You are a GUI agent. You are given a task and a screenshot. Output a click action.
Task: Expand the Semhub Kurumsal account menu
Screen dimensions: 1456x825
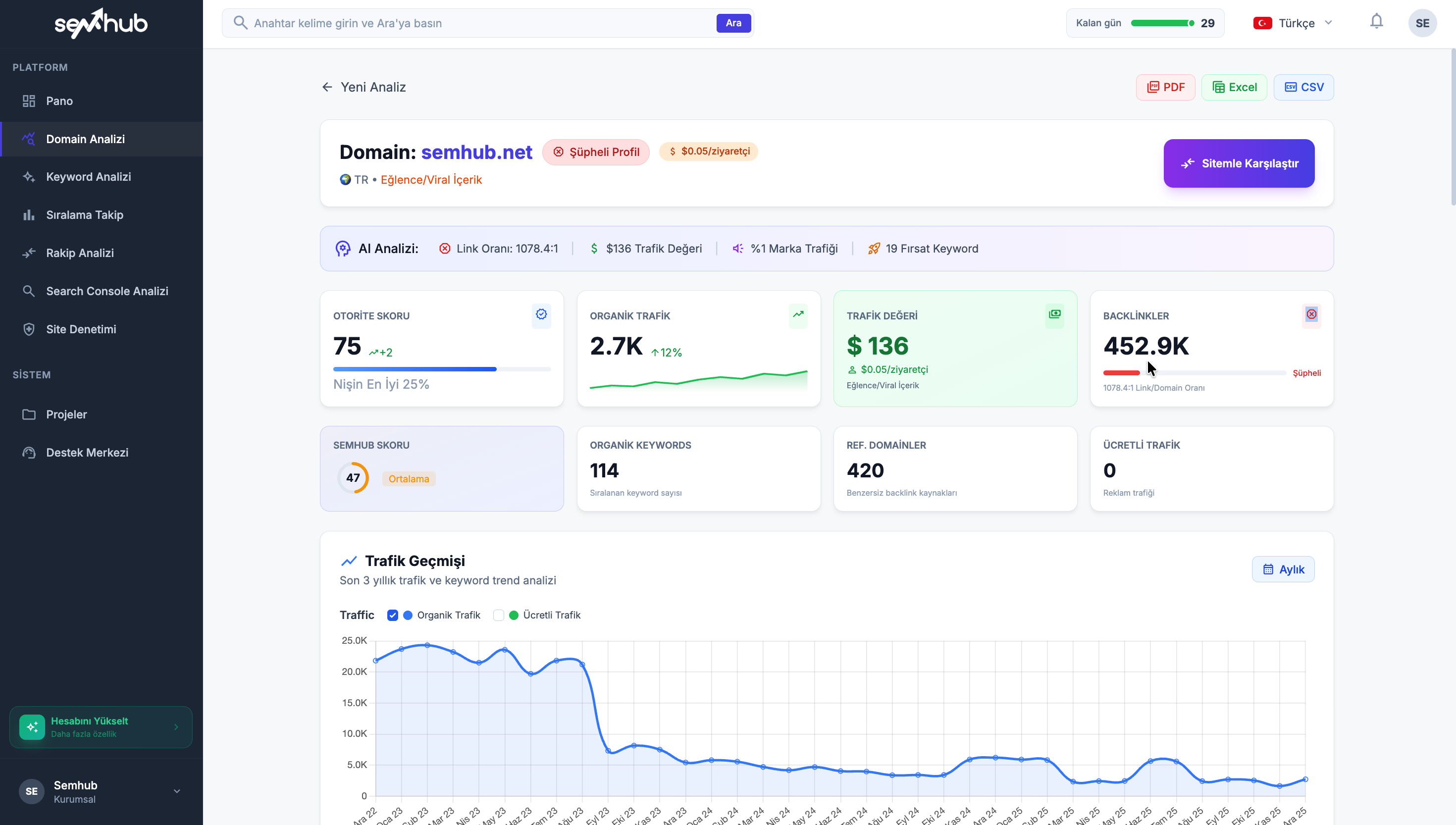176,791
